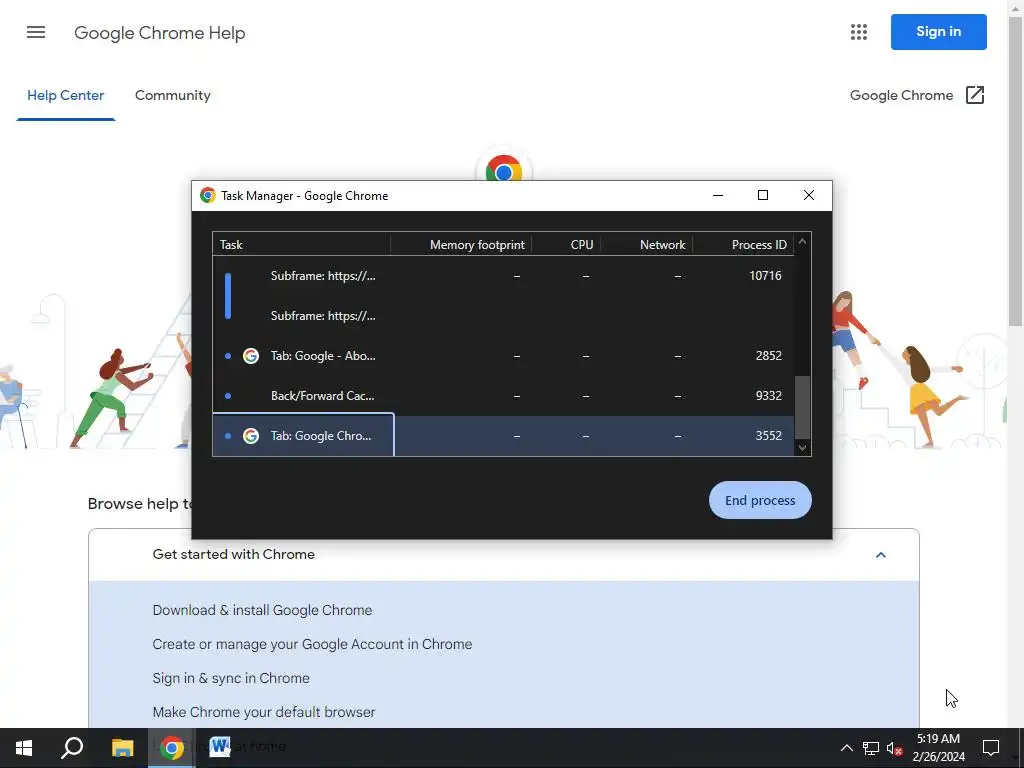Click the Get started with Chrome heading
The image size is (1024, 768).
click(233, 554)
